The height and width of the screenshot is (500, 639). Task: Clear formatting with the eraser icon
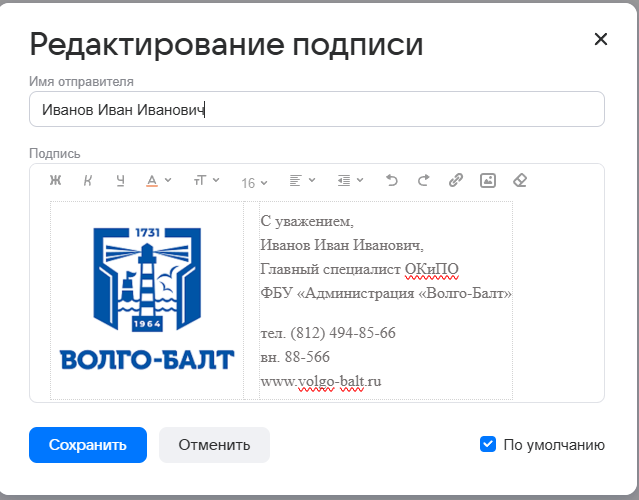(519, 181)
